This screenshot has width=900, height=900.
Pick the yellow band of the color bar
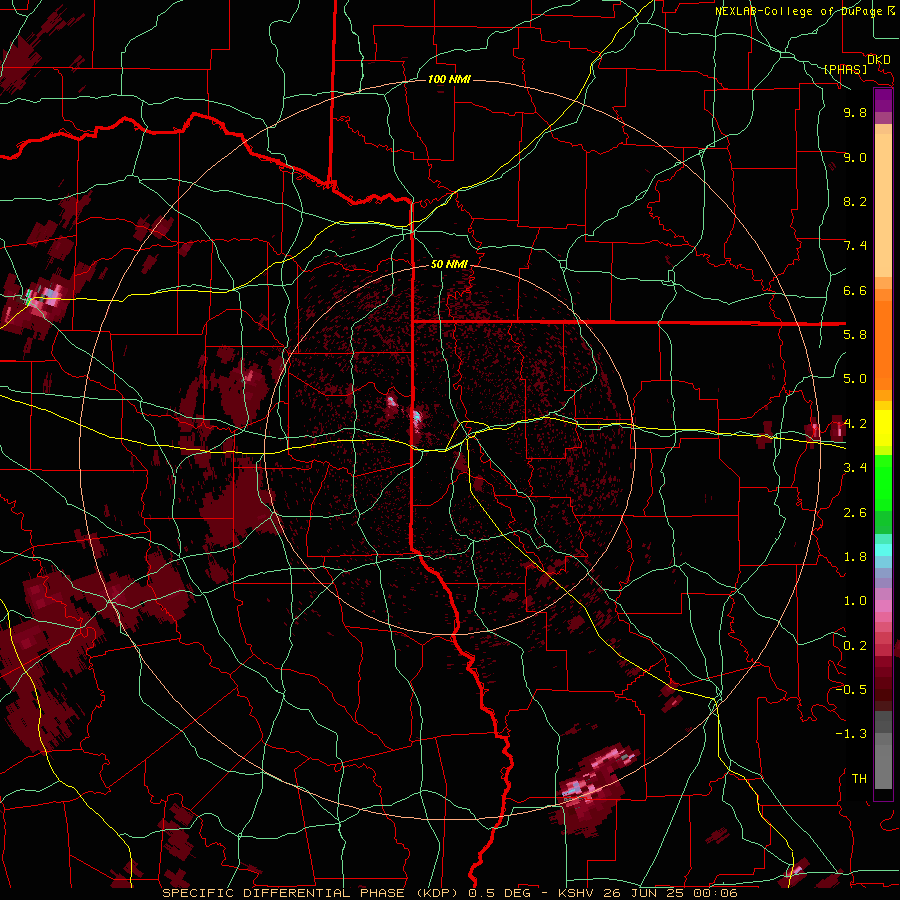point(883,428)
